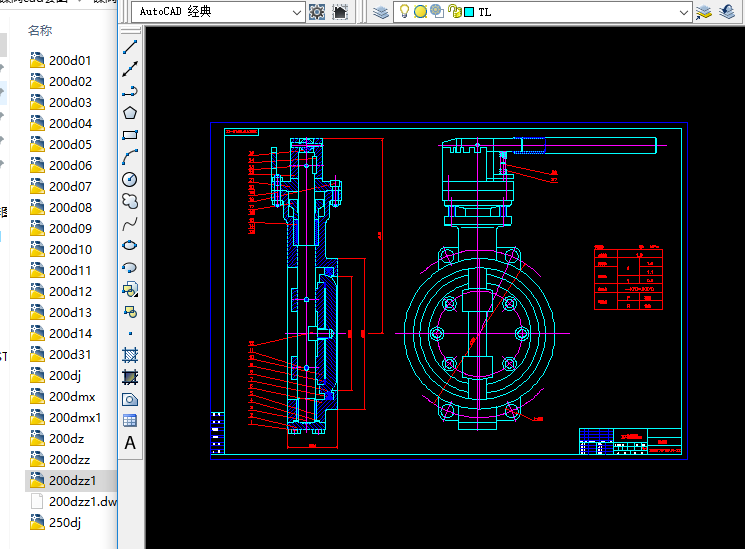The image size is (745, 549).
Task: Open workspace settings gear icon
Action: 317,12
